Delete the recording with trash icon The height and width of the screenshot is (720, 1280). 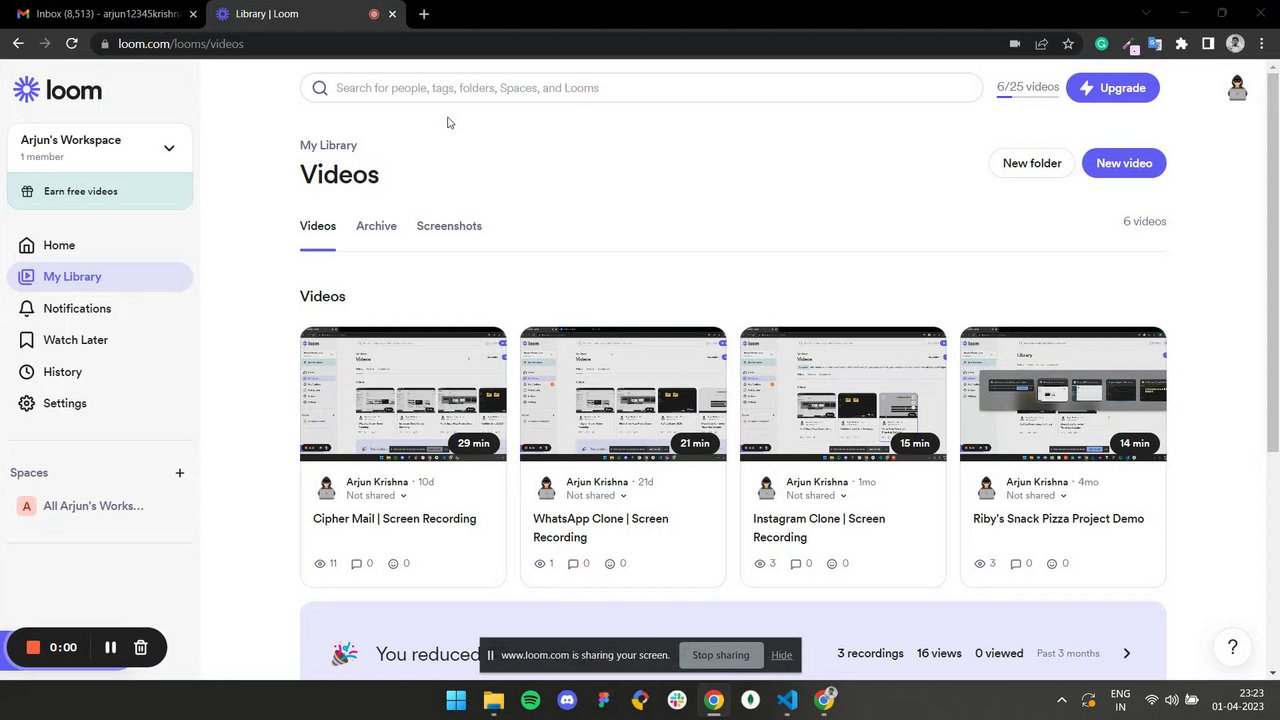pyautogui.click(x=141, y=647)
